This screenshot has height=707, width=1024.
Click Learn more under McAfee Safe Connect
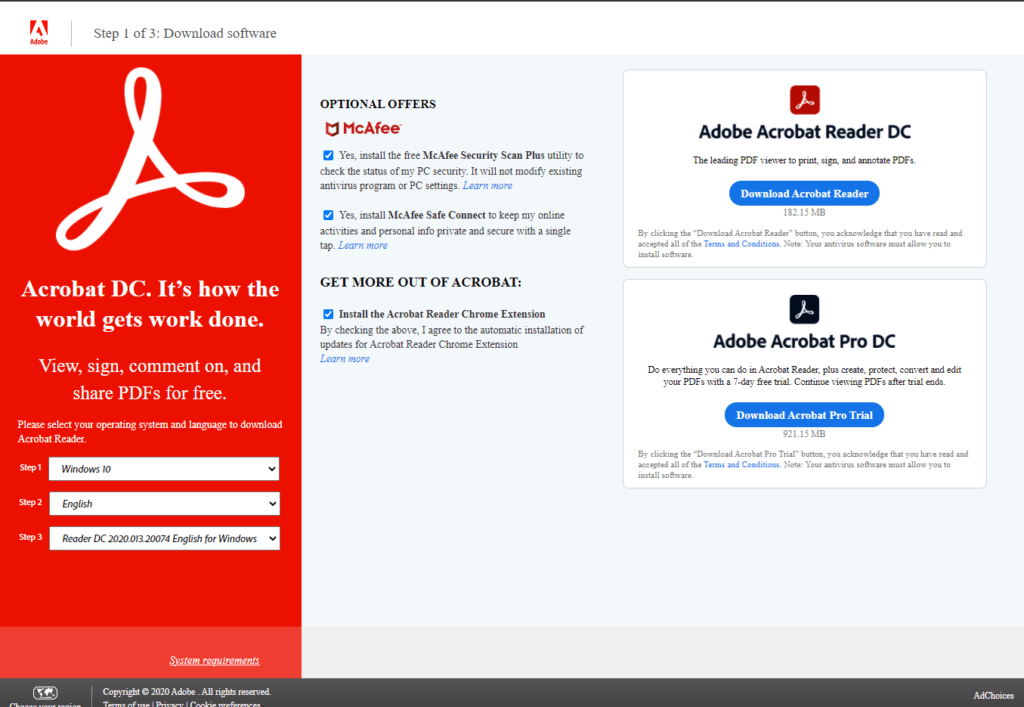pos(362,244)
